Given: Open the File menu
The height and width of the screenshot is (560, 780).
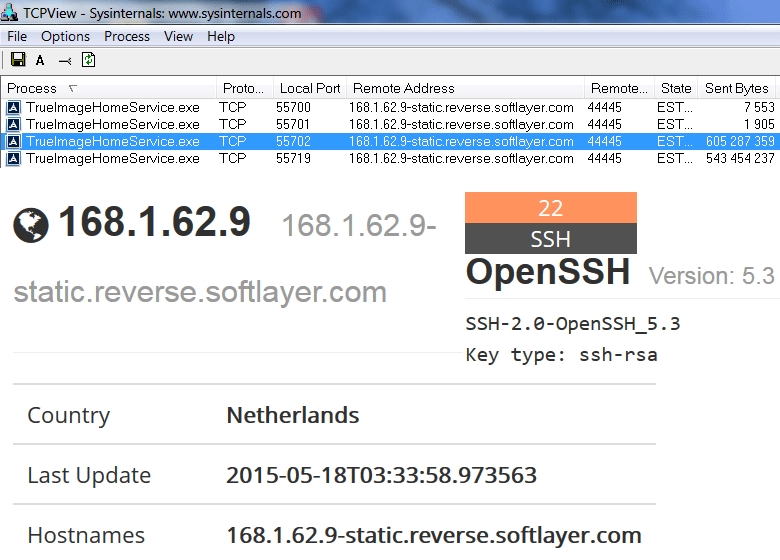Looking at the screenshot, I should [x=17, y=36].
